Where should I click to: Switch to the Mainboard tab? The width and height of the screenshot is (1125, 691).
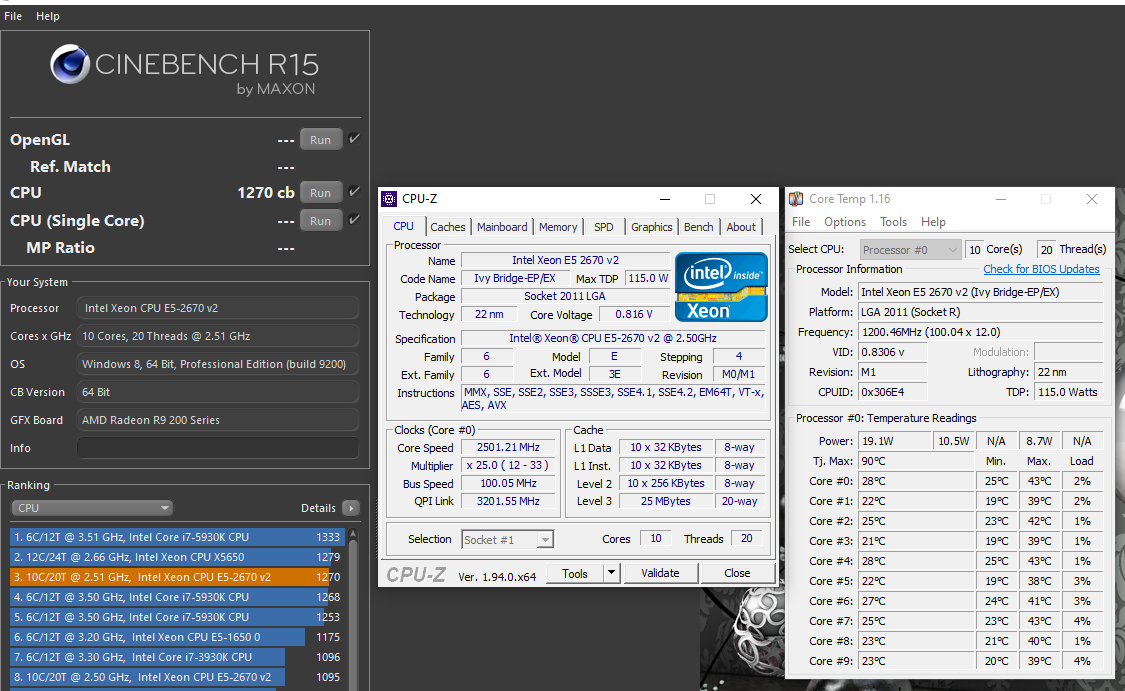tap(502, 227)
